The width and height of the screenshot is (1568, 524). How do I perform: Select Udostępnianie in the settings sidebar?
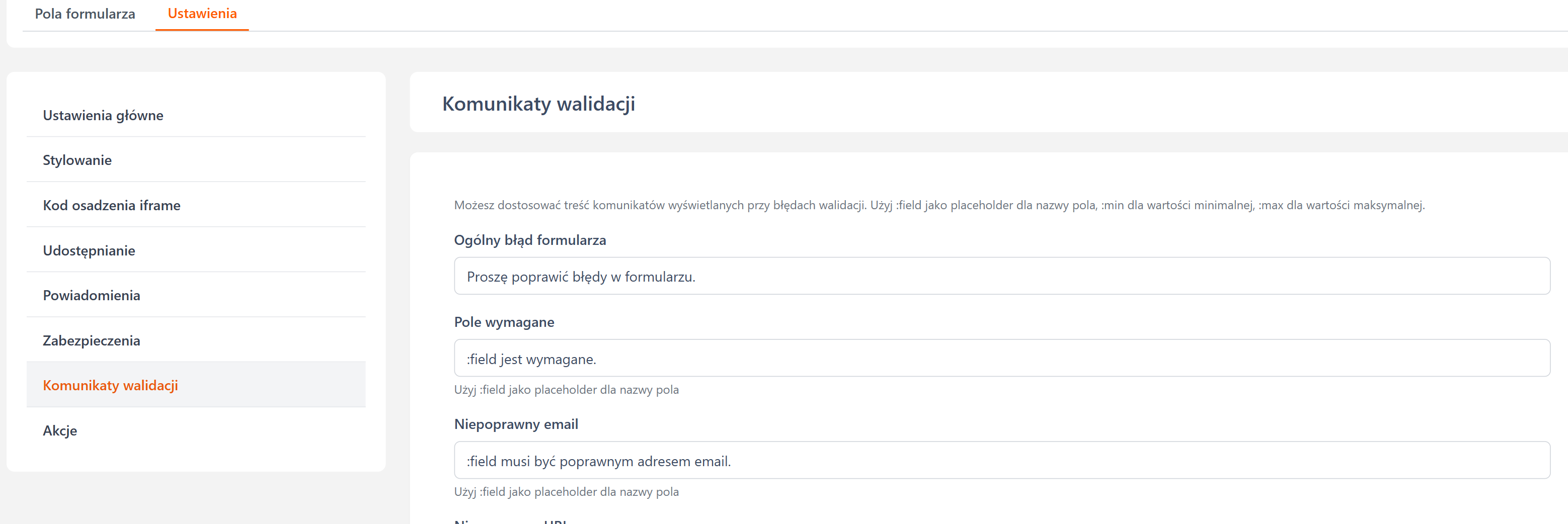[89, 250]
